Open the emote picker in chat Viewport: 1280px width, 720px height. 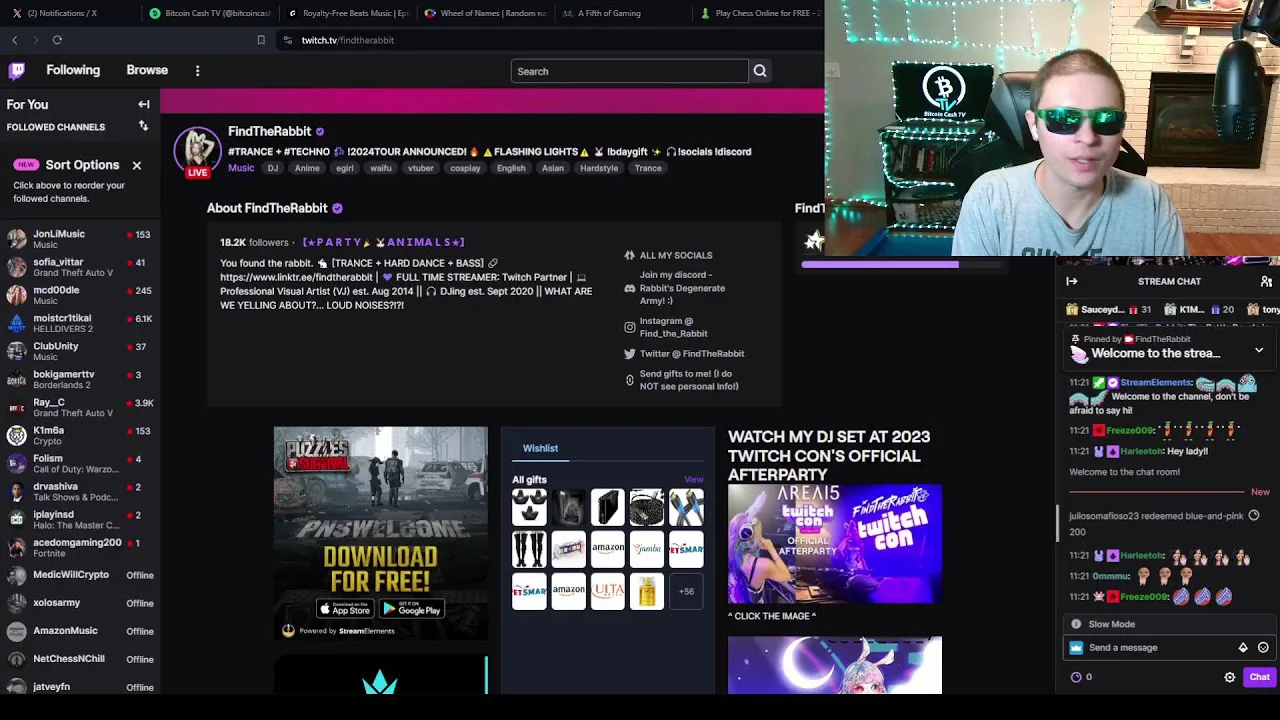coord(1263,648)
